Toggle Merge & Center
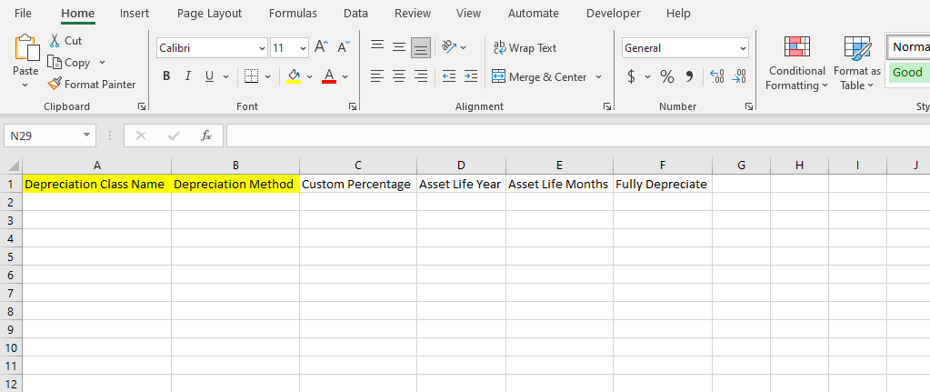The height and width of the screenshot is (392, 930). click(x=540, y=77)
